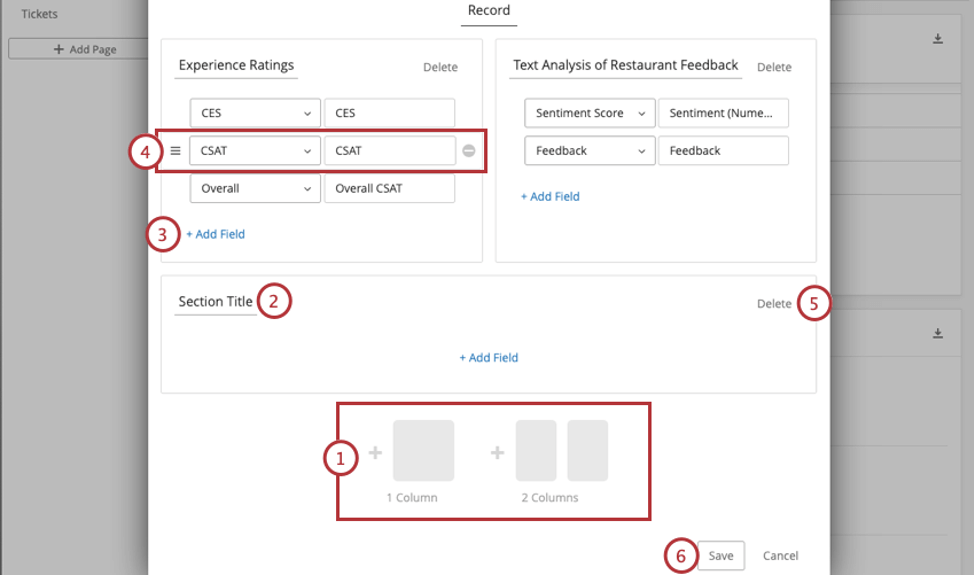The height and width of the screenshot is (575, 974).
Task: Click the plus icon on Add Page
Action: click(59, 49)
